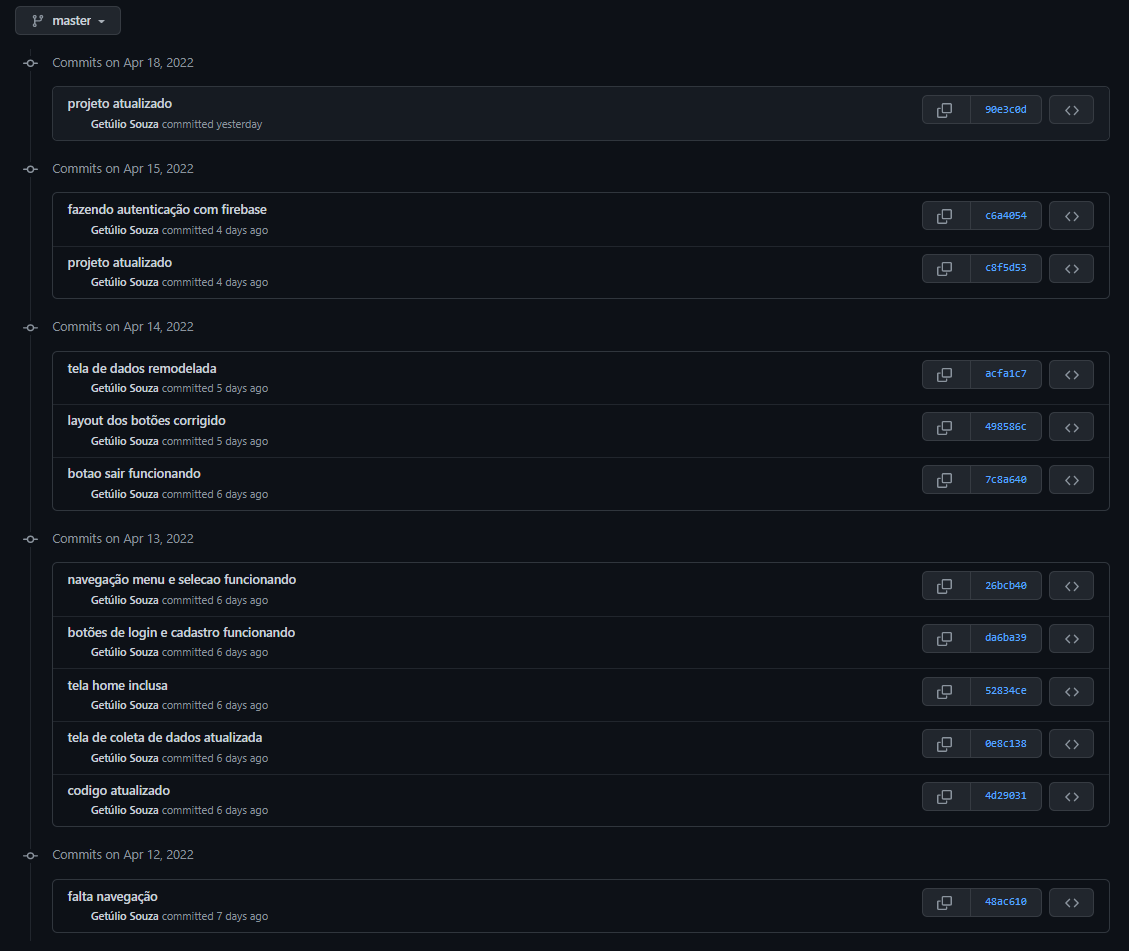Open the 'tela home inclusa' commit
Screen dimensions: 1129x951
pyautogui.click(x=117, y=685)
